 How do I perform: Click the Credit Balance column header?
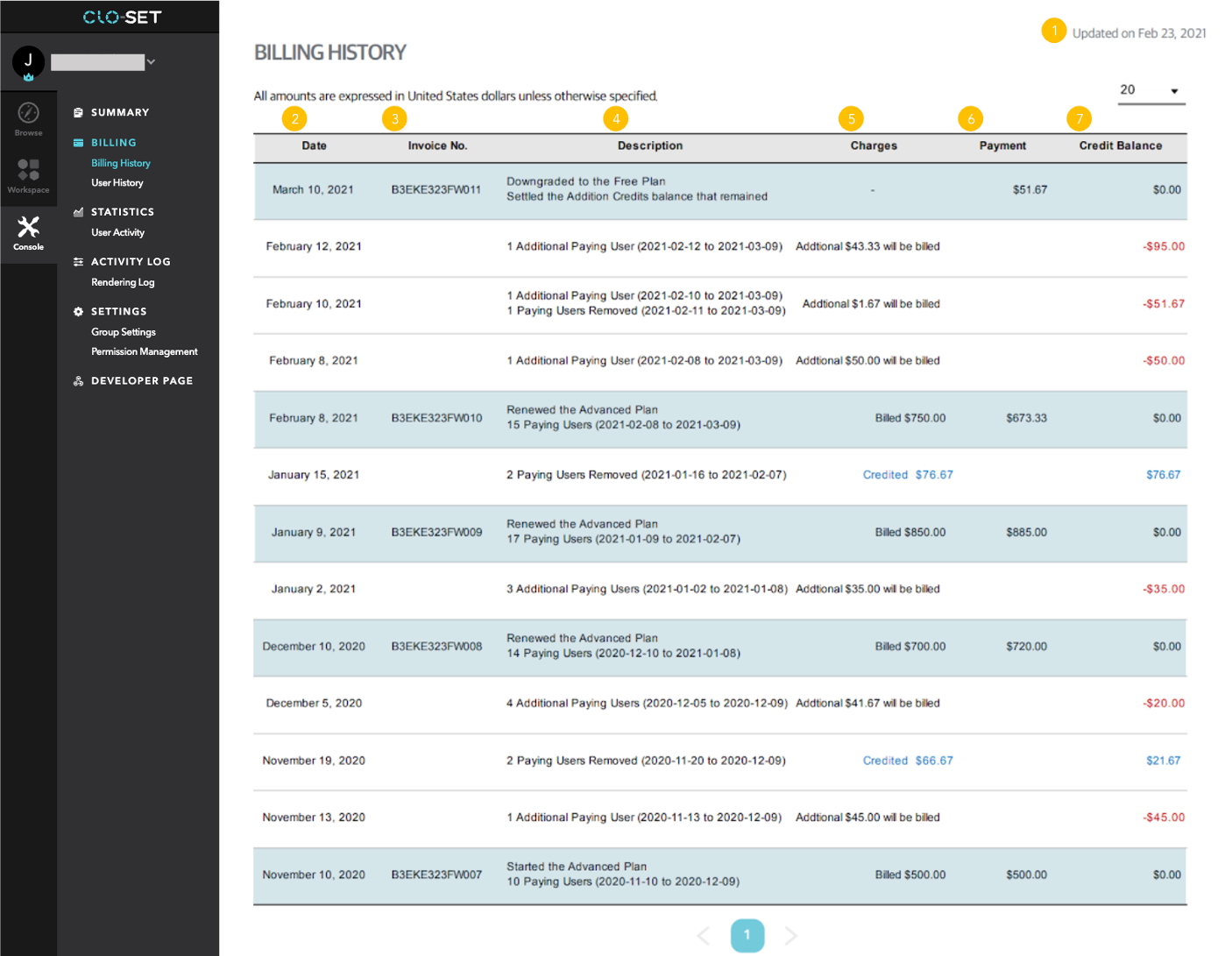pyautogui.click(x=1121, y=146)
